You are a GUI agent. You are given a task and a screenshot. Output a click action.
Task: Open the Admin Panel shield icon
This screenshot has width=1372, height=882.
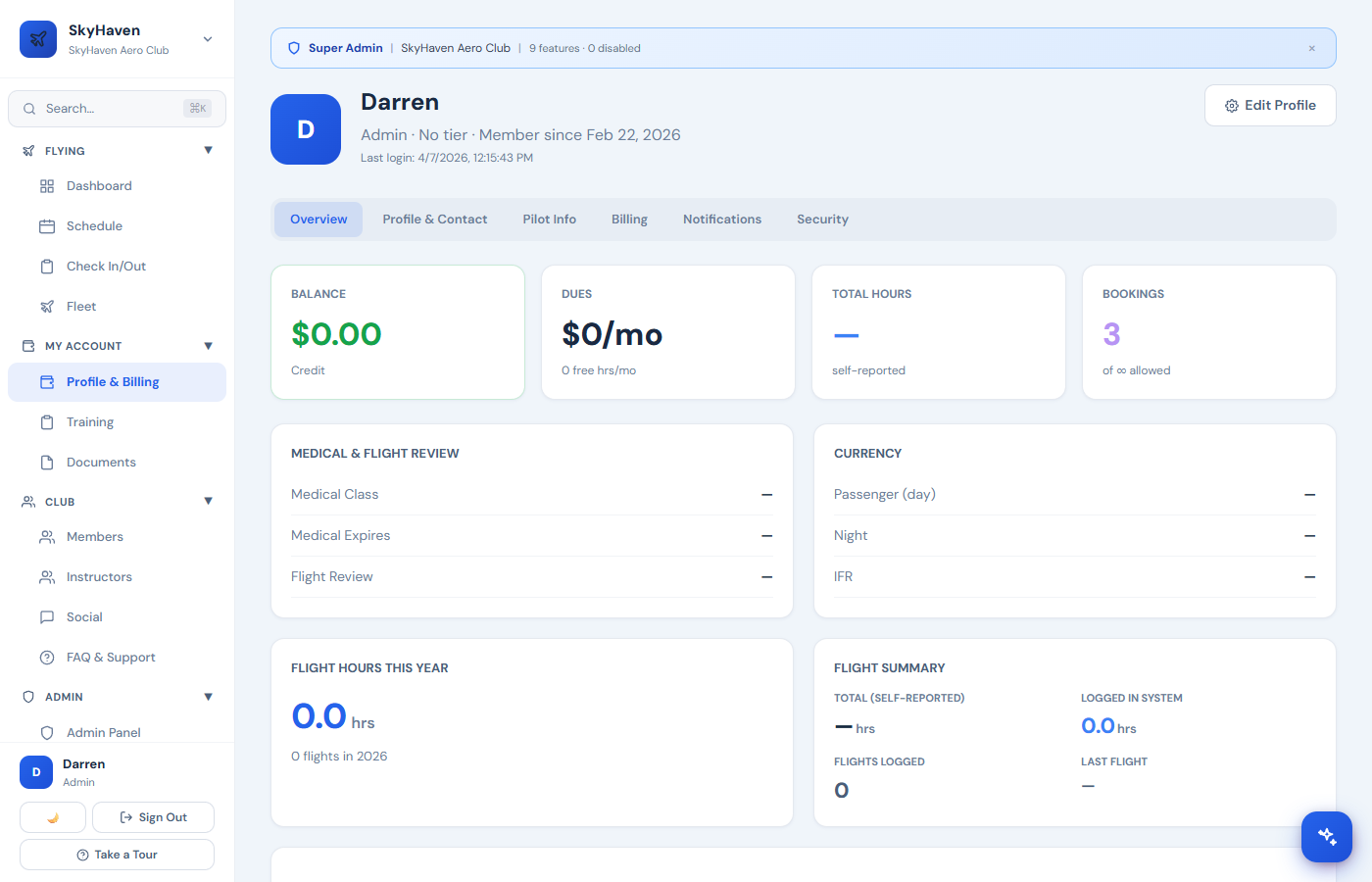47,732
